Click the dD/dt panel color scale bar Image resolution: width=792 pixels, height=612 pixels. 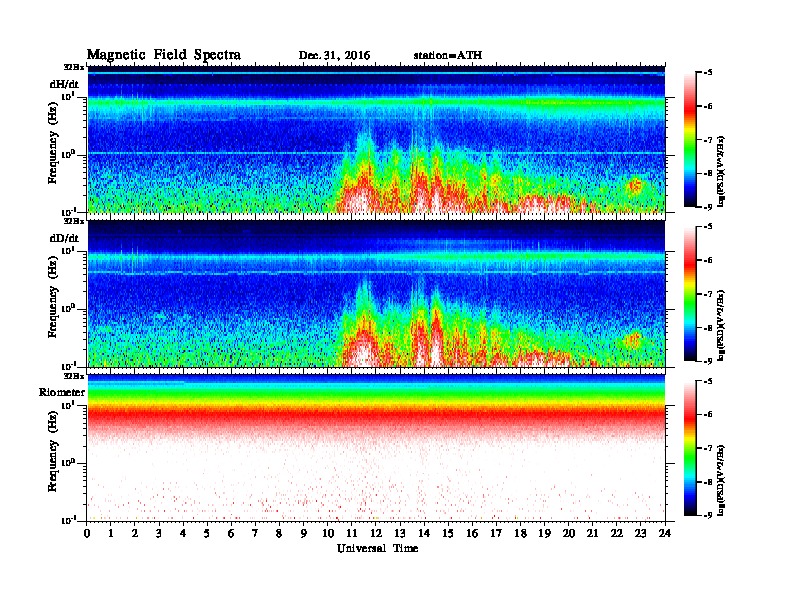(x=690, y=294)
